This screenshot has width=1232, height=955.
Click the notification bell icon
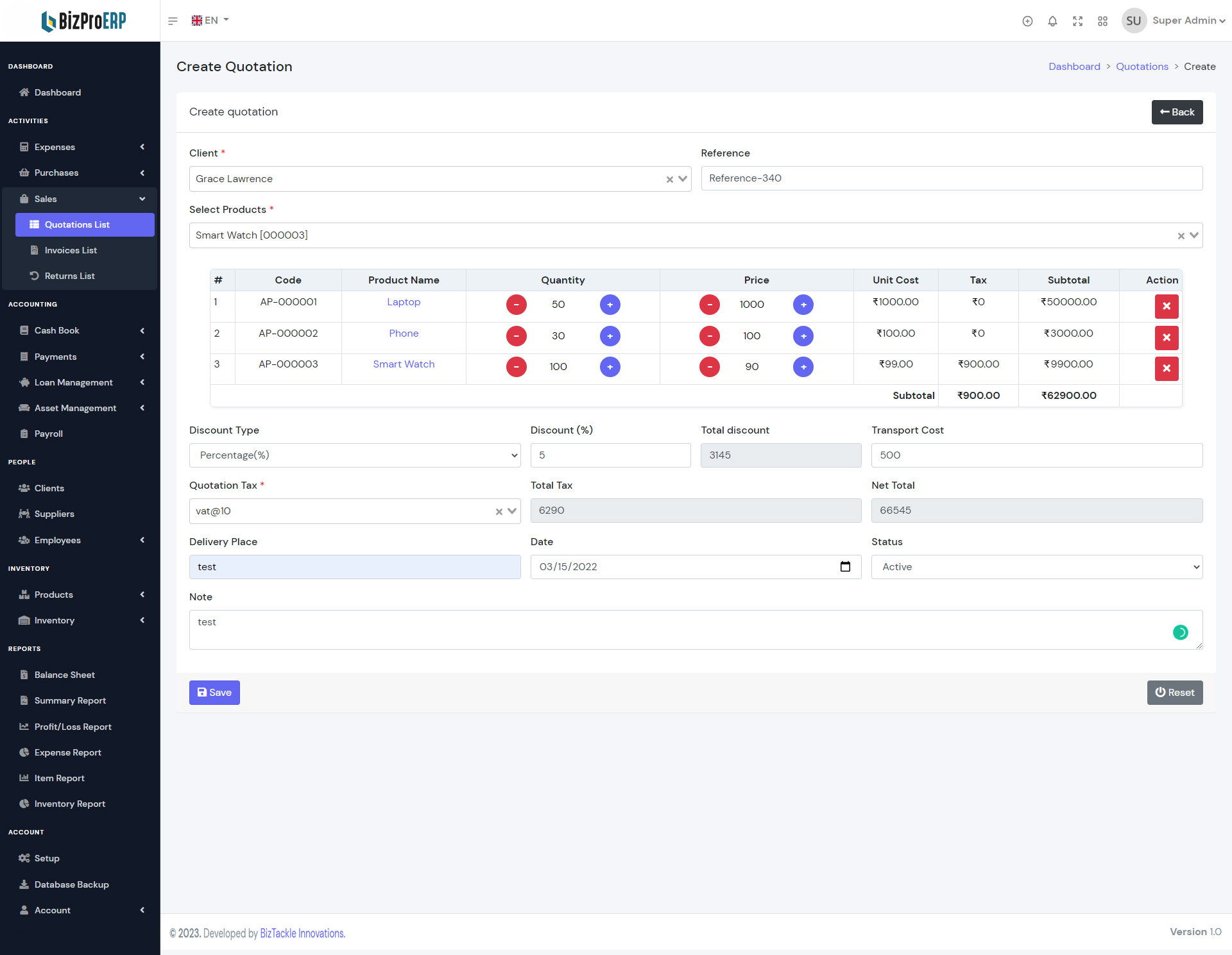pyautogui.click(x=1052, y=21)
